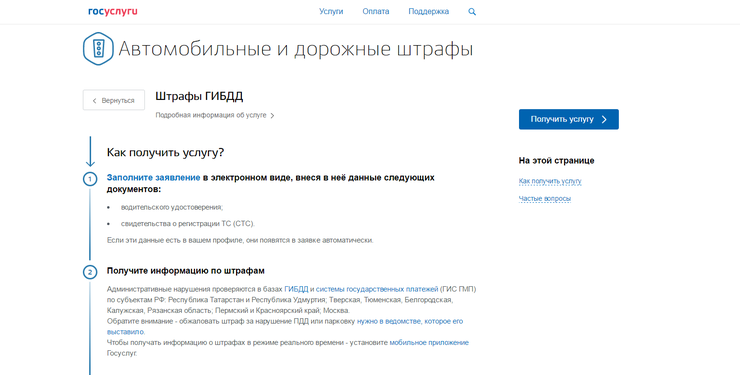
Task: Open системы государственных платежей link
Action: pos(377,289)
